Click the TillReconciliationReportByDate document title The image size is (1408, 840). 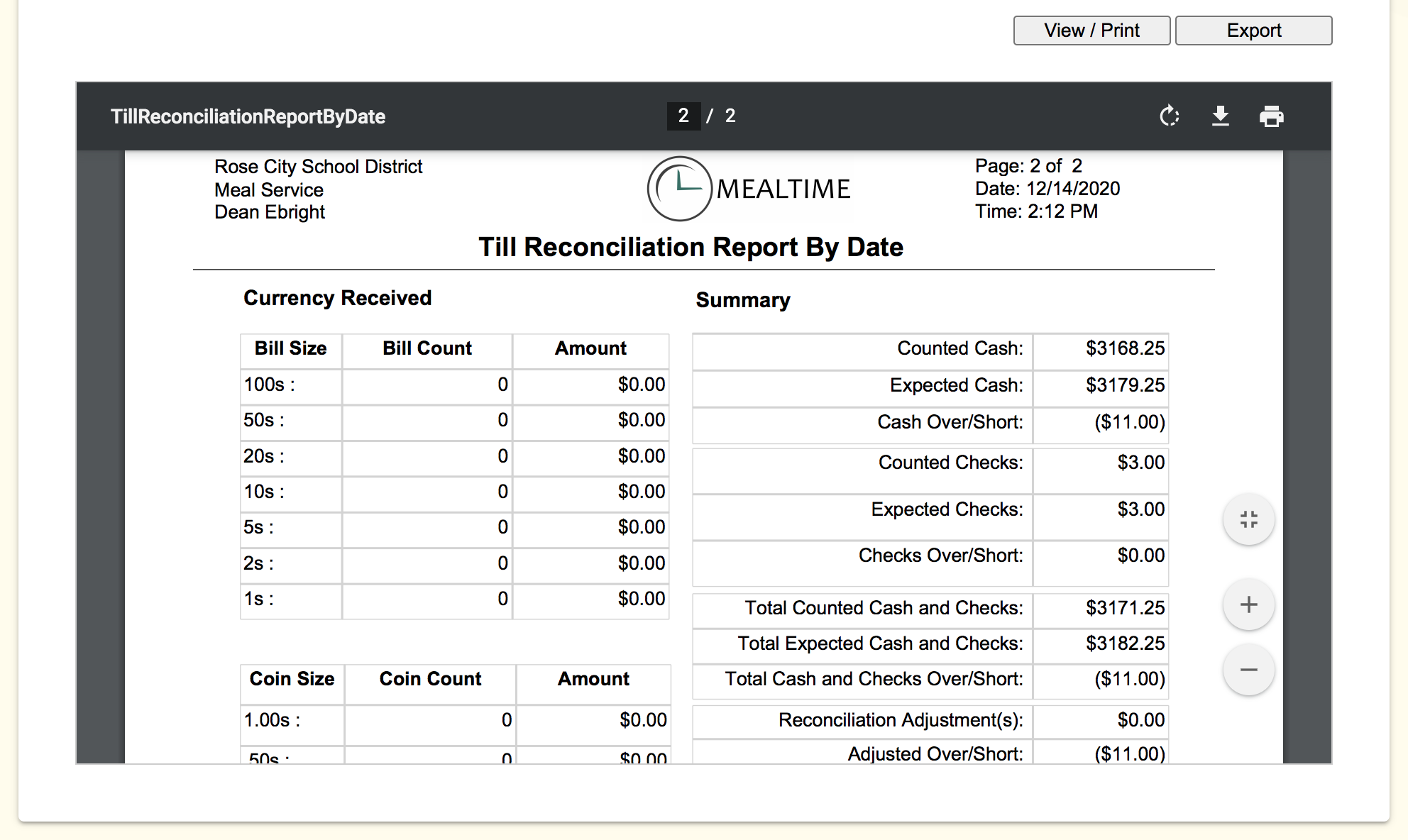pyautogui.click(x=248, y=116)
